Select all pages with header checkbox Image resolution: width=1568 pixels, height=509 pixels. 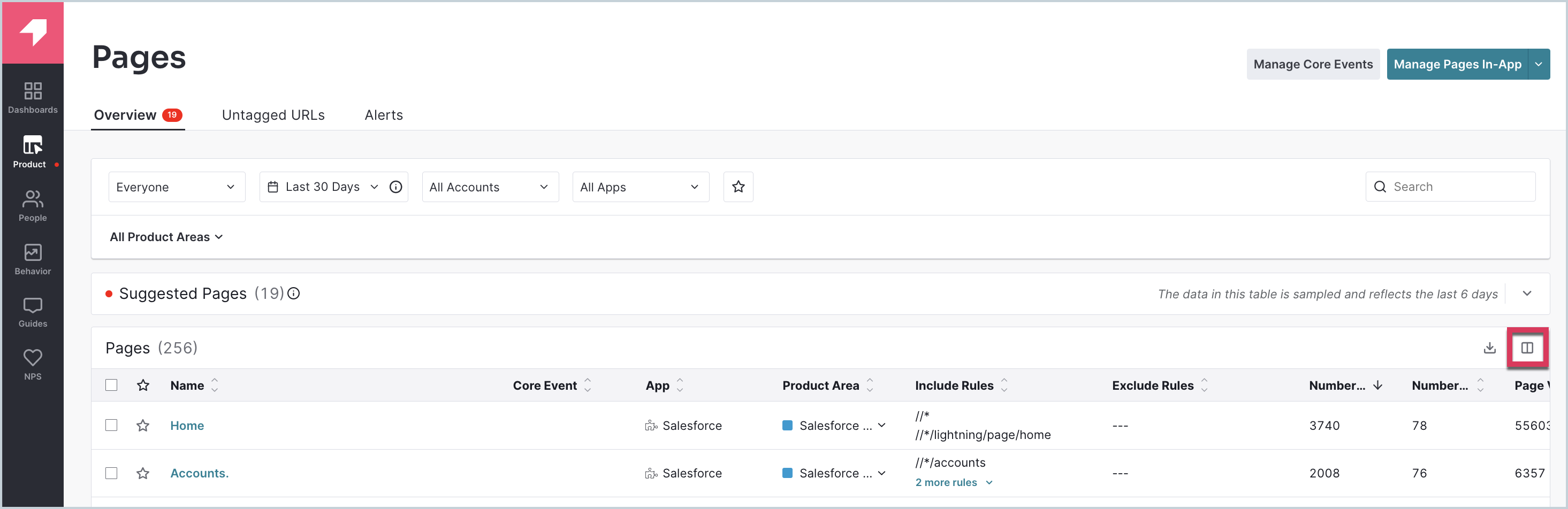tap(111, 385)
